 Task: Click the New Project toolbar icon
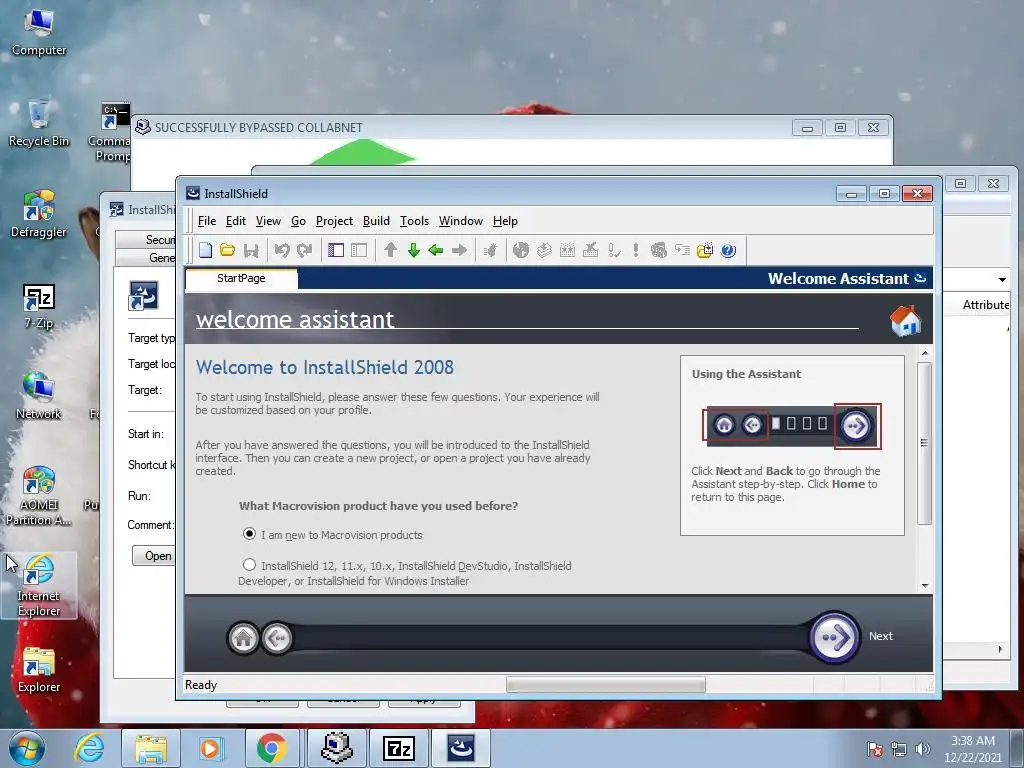pos(206,250)
